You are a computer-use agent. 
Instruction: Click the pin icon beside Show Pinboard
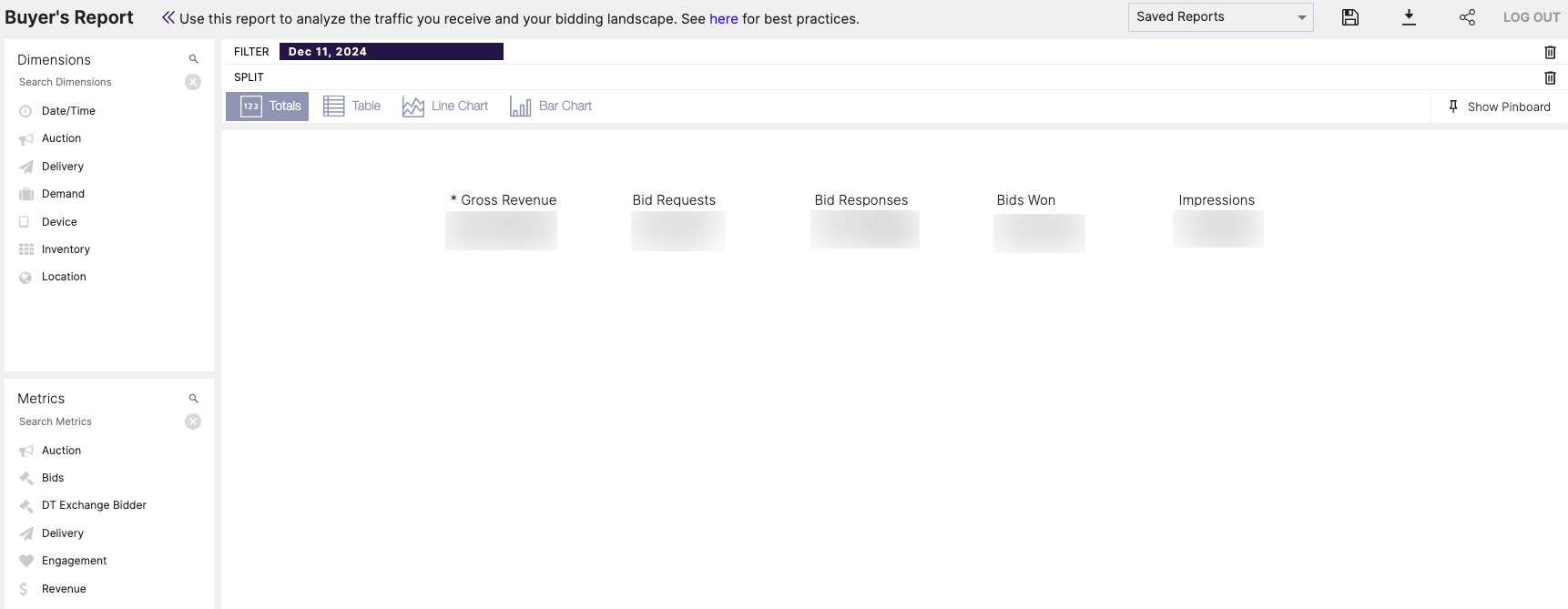(x=1453, y=107)
